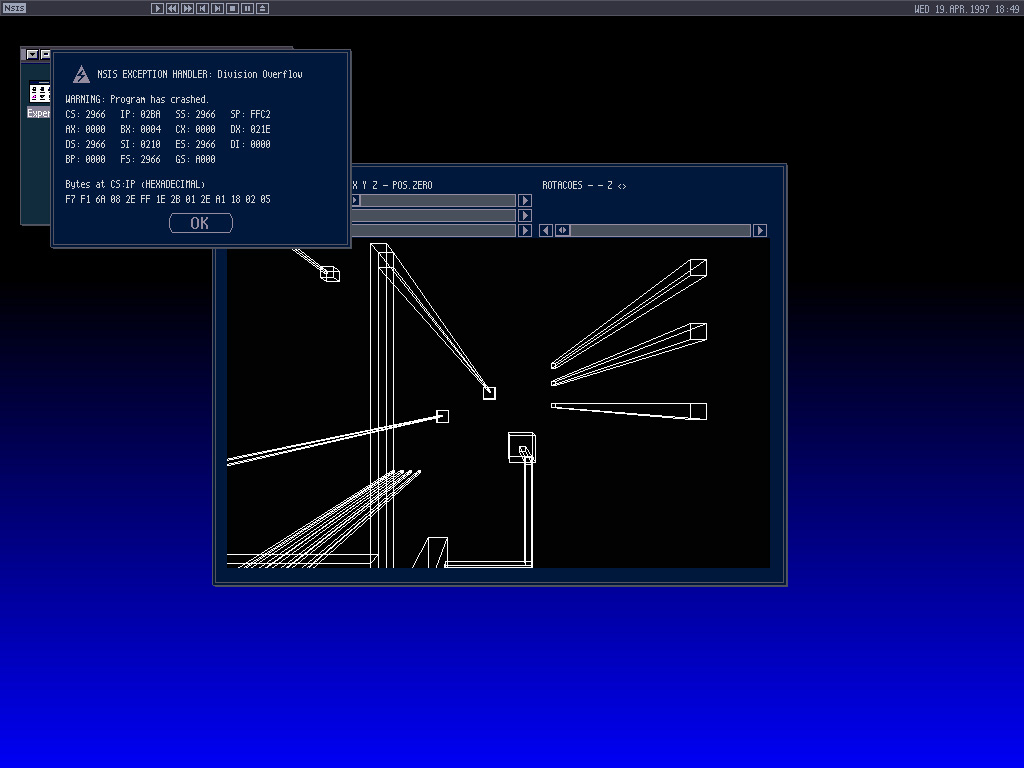Screen dimensions: 1024x768
Task: Open the background window's dropdown menu button
Action: point(32,55)
